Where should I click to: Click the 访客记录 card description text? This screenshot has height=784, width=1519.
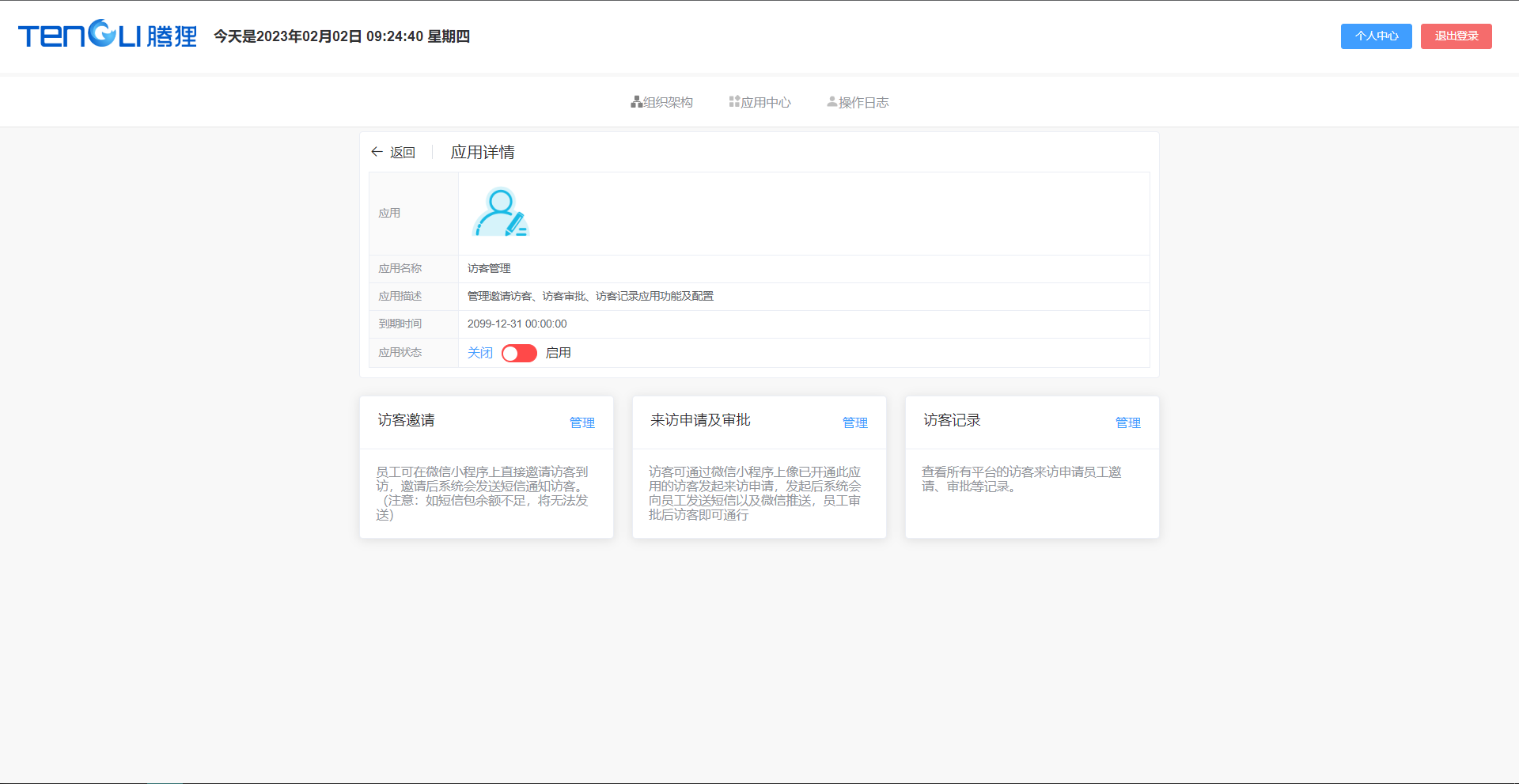pos(1021,479)
